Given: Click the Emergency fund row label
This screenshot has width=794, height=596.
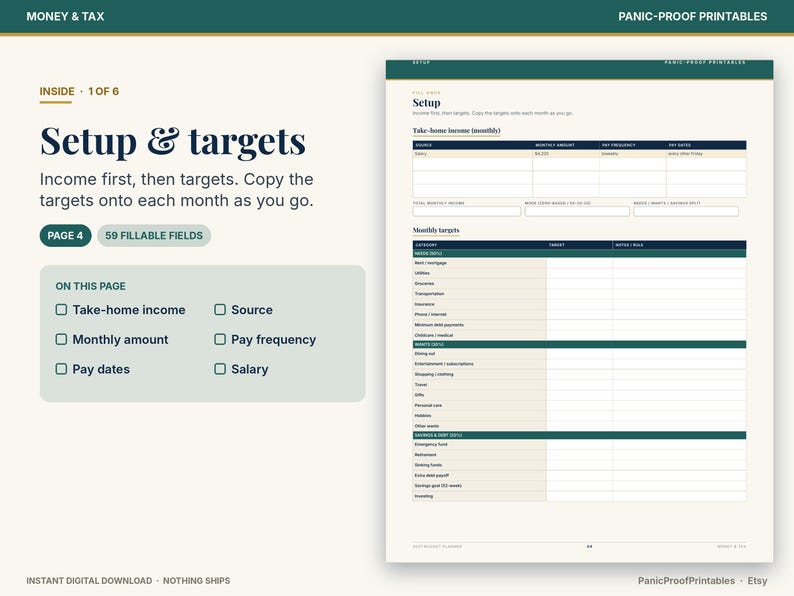Looking at the screenshot, I should tap(431, 444).
